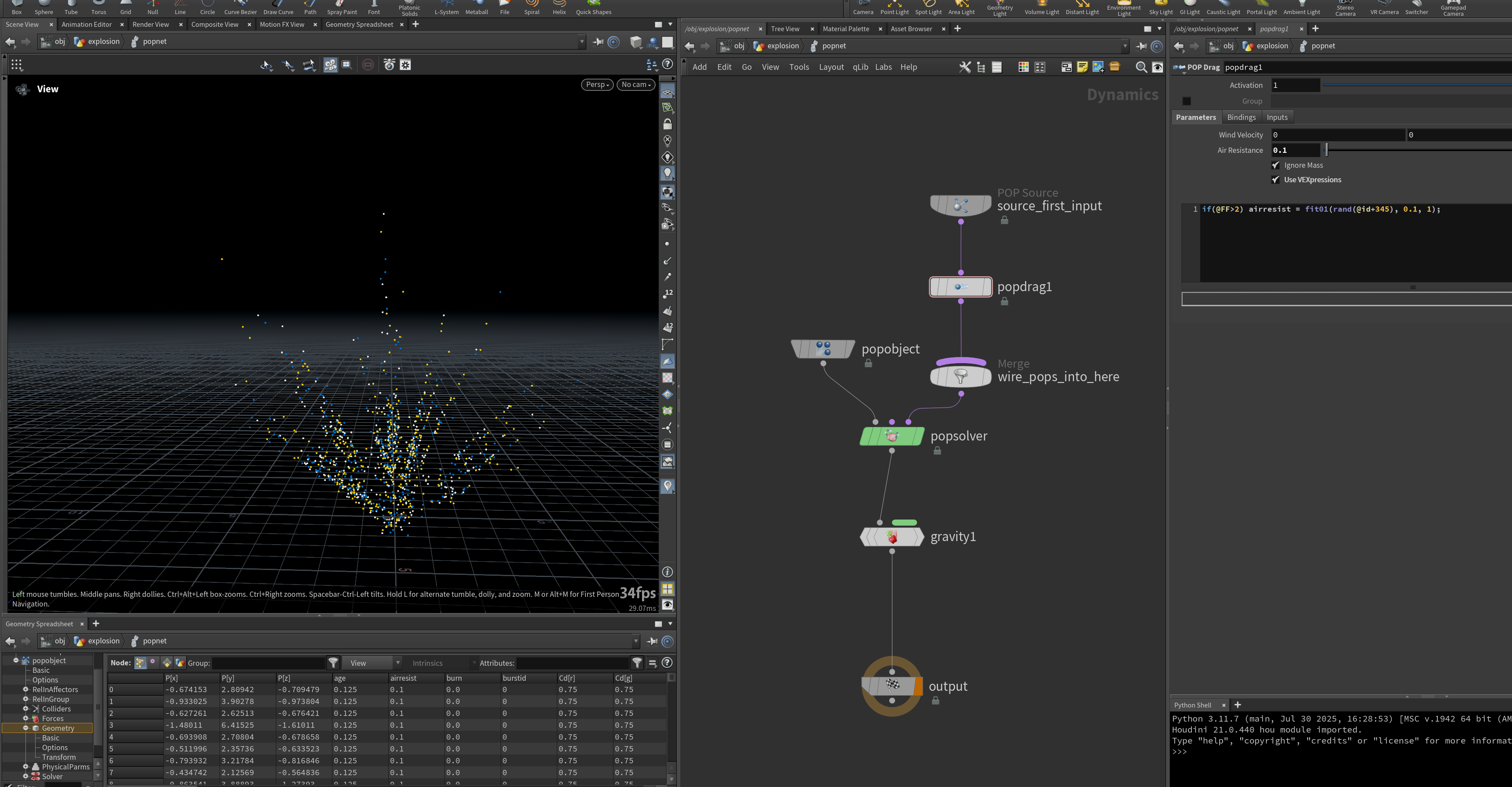Viewport: 1512px width, 787px height.
Task: Select the popsolver node icon
Action: click(x=891, y=436)
